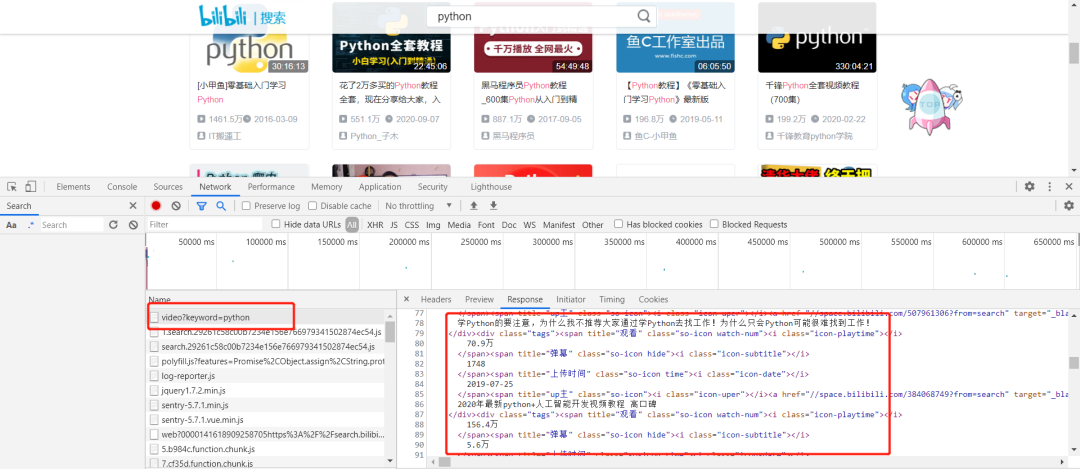Image resolution: width=1080 pixels, height=469 pixels.
Task: Filter requests by Doc type
Action: [x=509, y=225]
